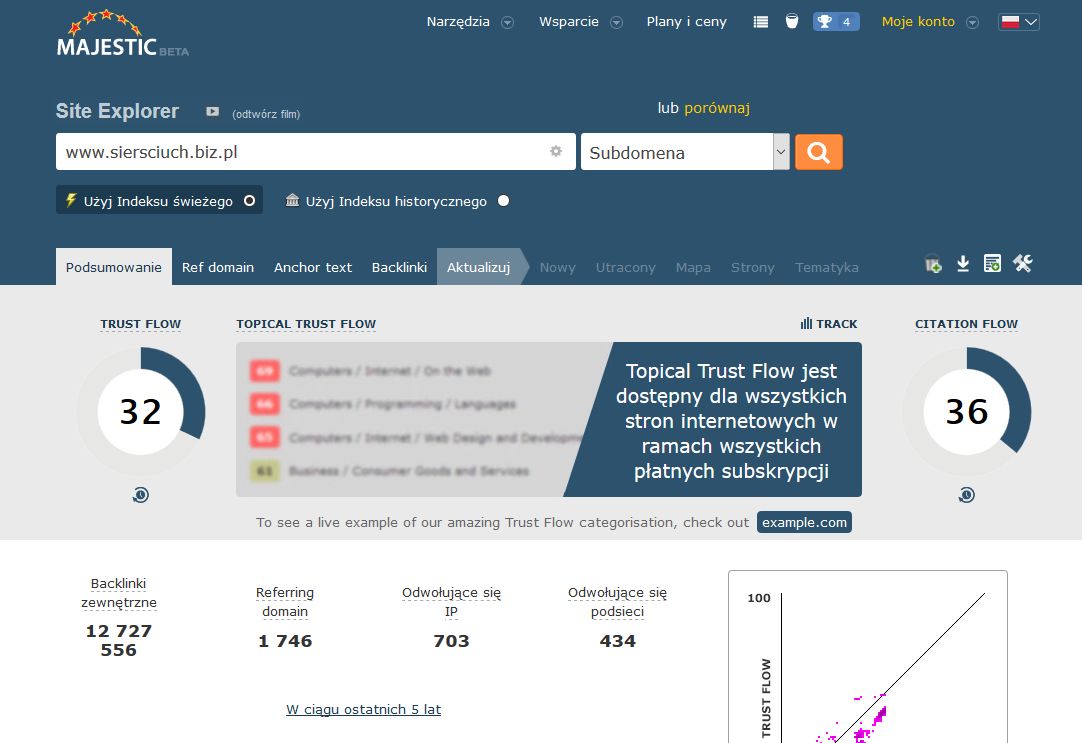1082x743 pixels.
Task: Click the backlinks value '12 727 556'
Action: 119,640
